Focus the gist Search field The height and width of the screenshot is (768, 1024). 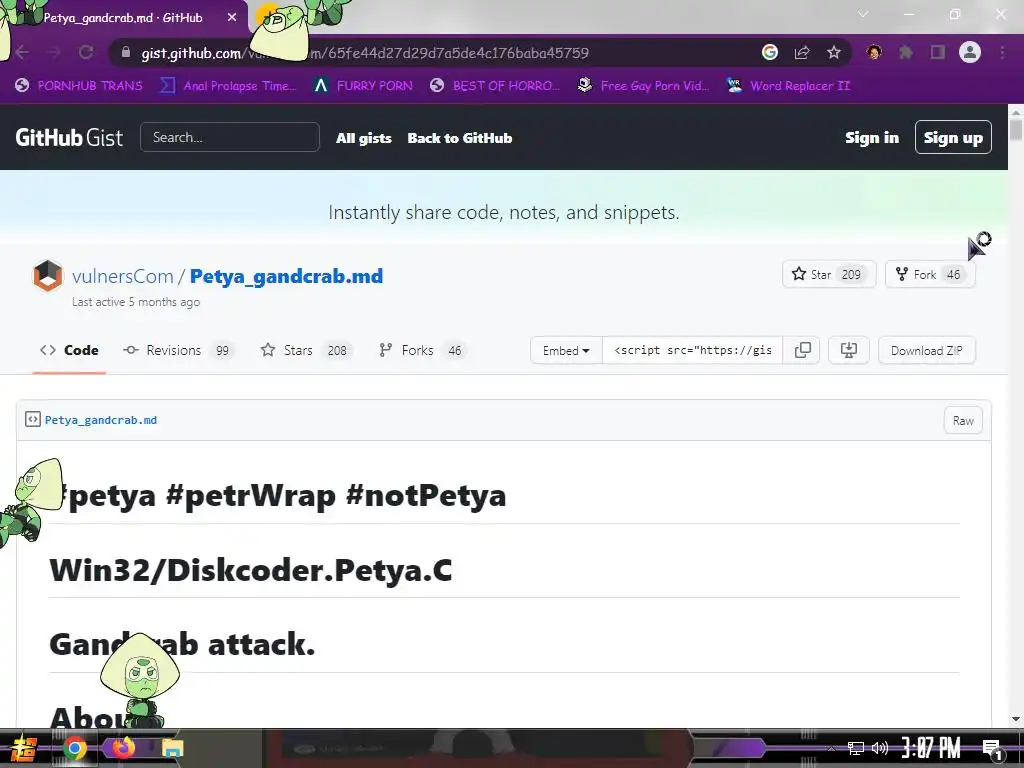(x=230, y=137)
